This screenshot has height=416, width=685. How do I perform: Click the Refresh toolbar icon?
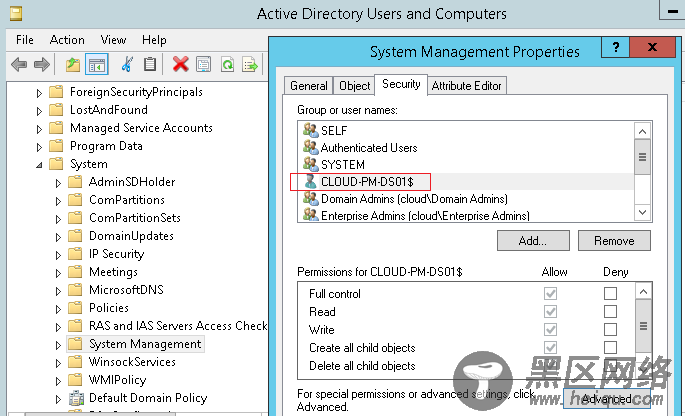pos(227,65)
